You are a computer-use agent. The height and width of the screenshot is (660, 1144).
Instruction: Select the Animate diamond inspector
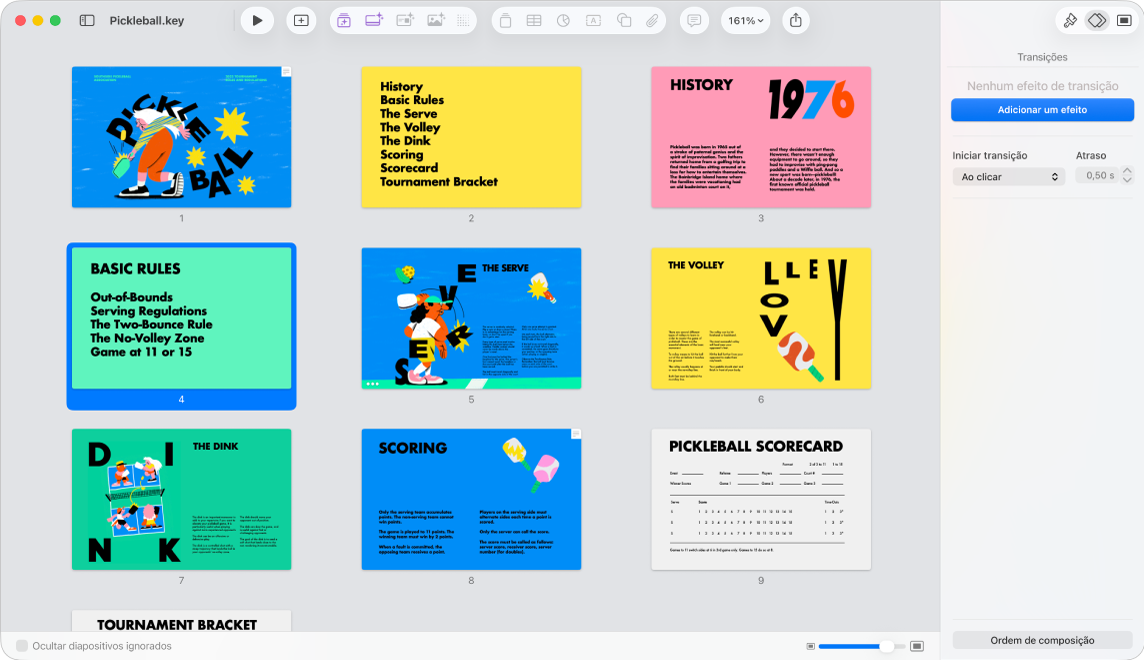pos(1097,20)
